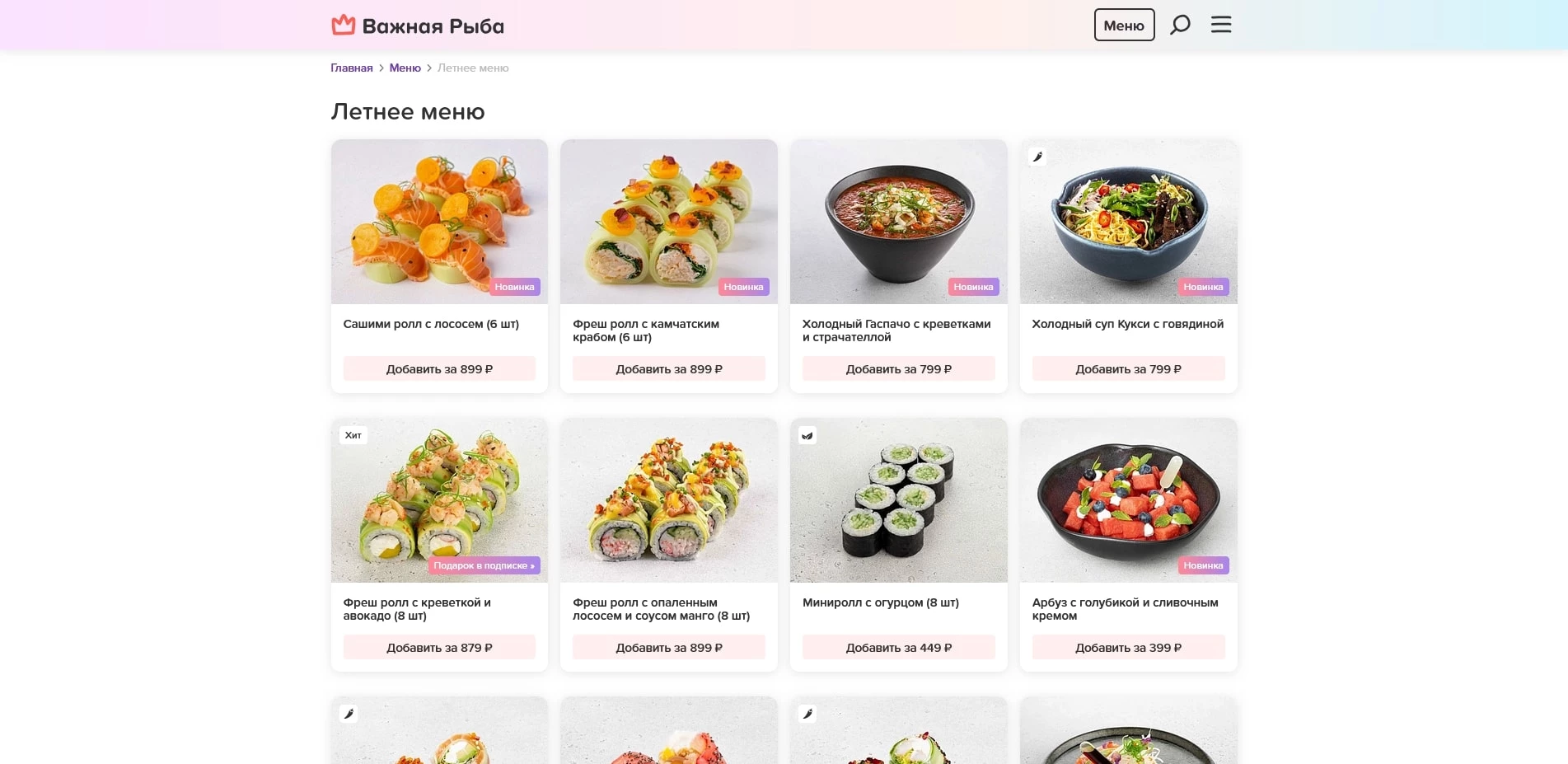Add Фреш ролл с креветкой for 879 ₽
Viewport: 1568px width, 764px height.
pos(439,648)
